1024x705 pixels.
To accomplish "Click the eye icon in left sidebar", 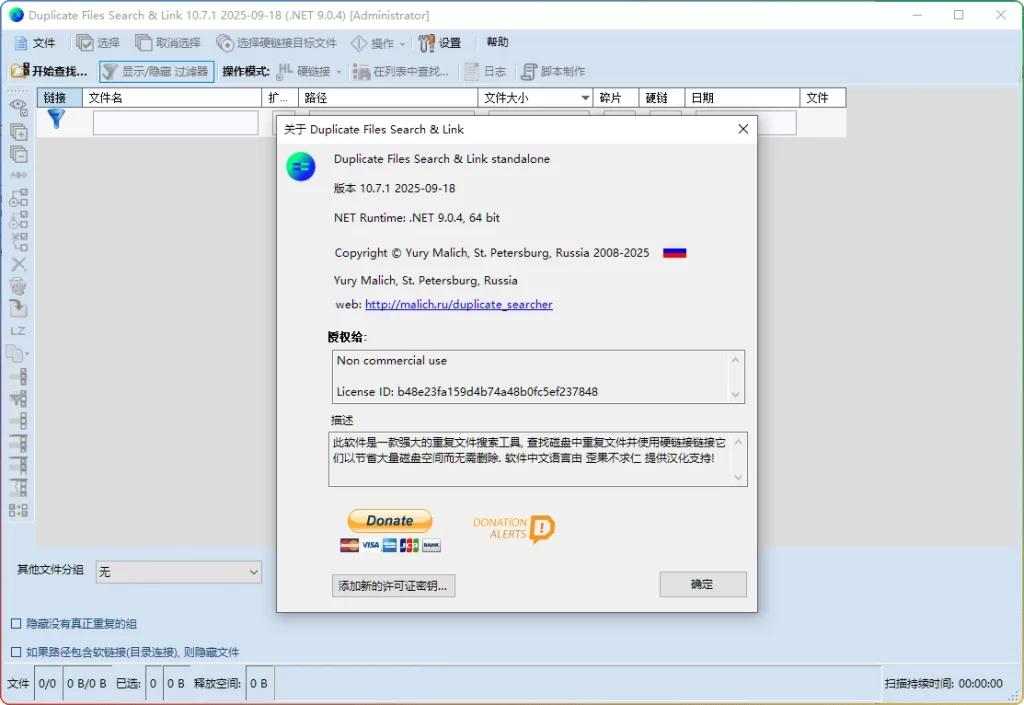I will point(18,106).
